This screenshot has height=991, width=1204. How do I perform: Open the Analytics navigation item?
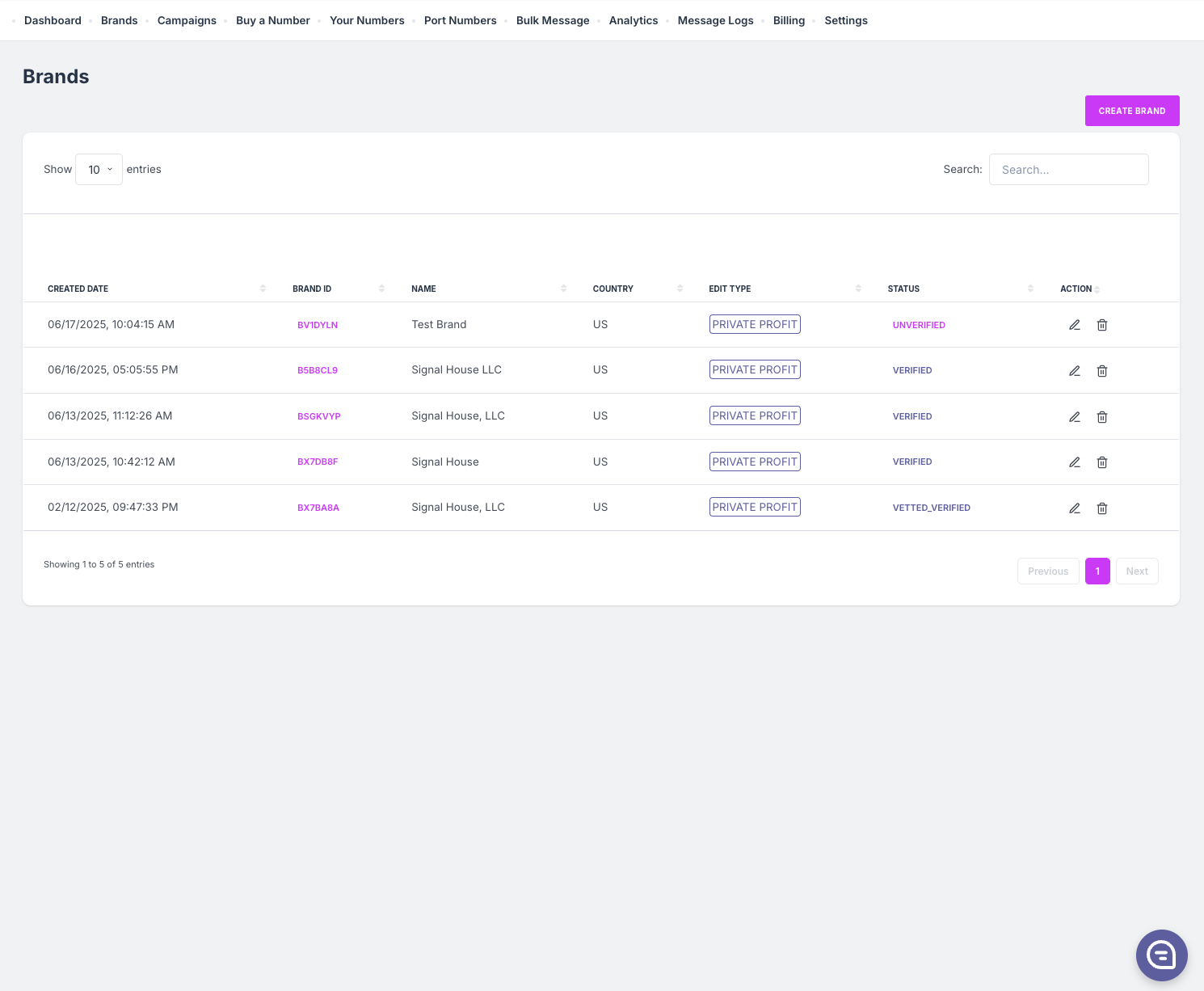coord(633,20)
